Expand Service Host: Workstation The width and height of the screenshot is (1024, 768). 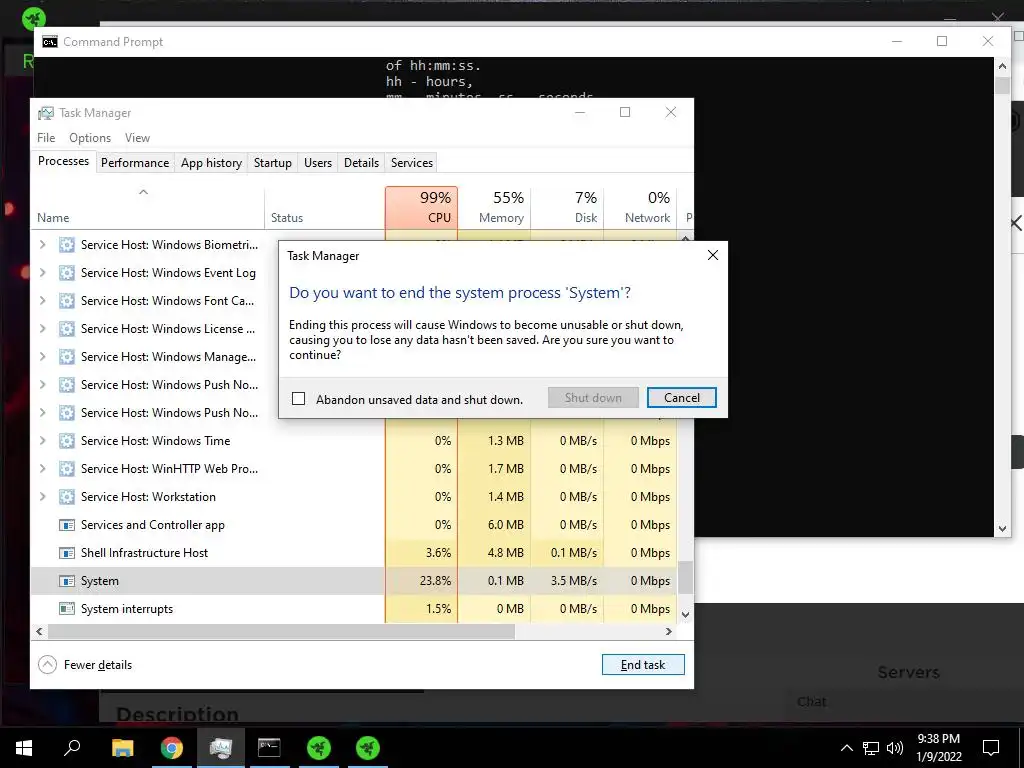pyautogui.click(x=42, y=497)
